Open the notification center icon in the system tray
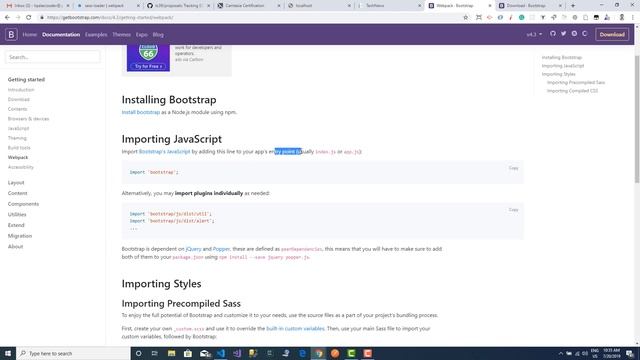 coord(631,353)
